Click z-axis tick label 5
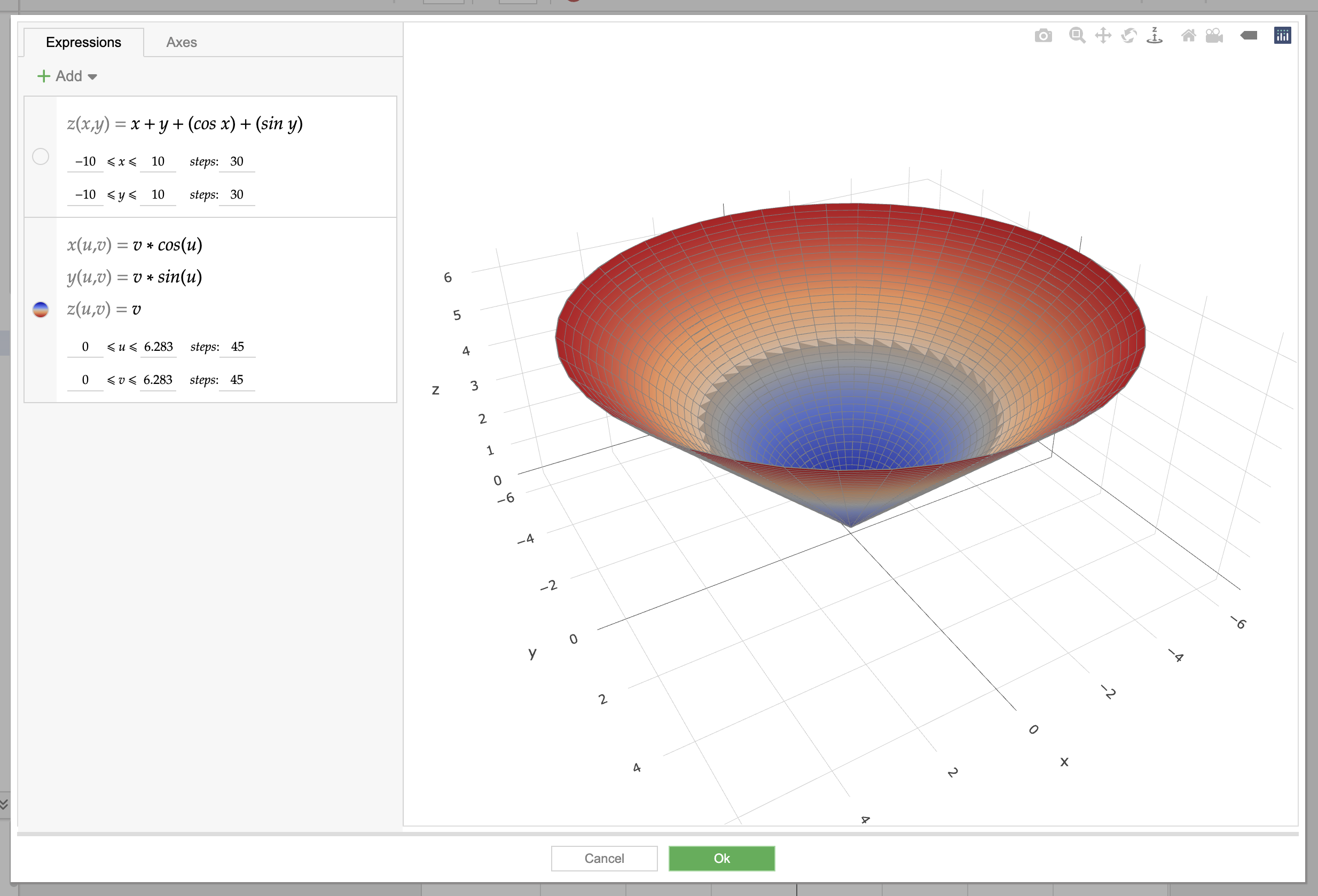The width and height of the screenshot is (1318, 896). [457, 315]
